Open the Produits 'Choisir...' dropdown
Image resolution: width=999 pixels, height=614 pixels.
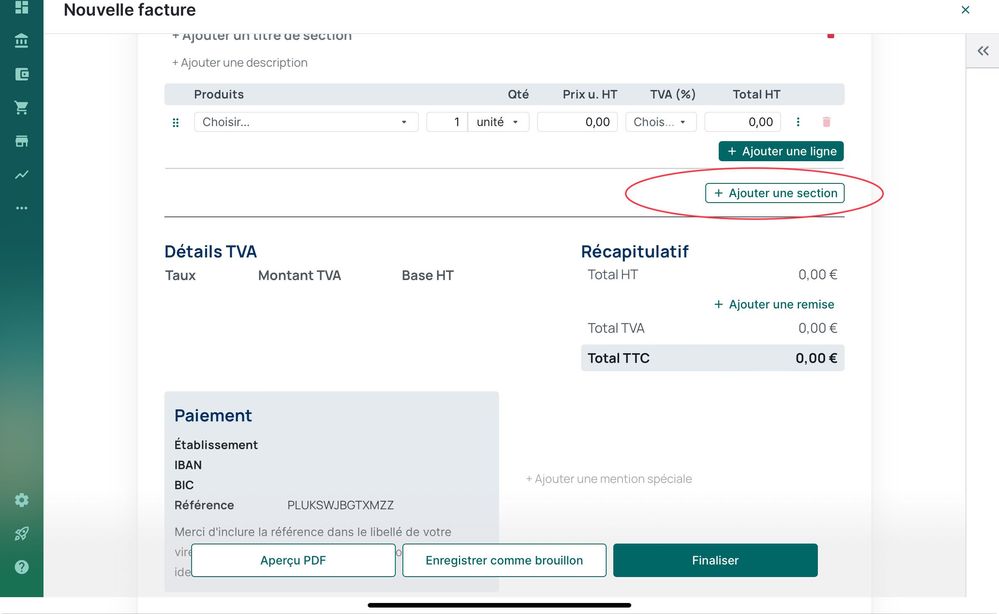[305, 122]
